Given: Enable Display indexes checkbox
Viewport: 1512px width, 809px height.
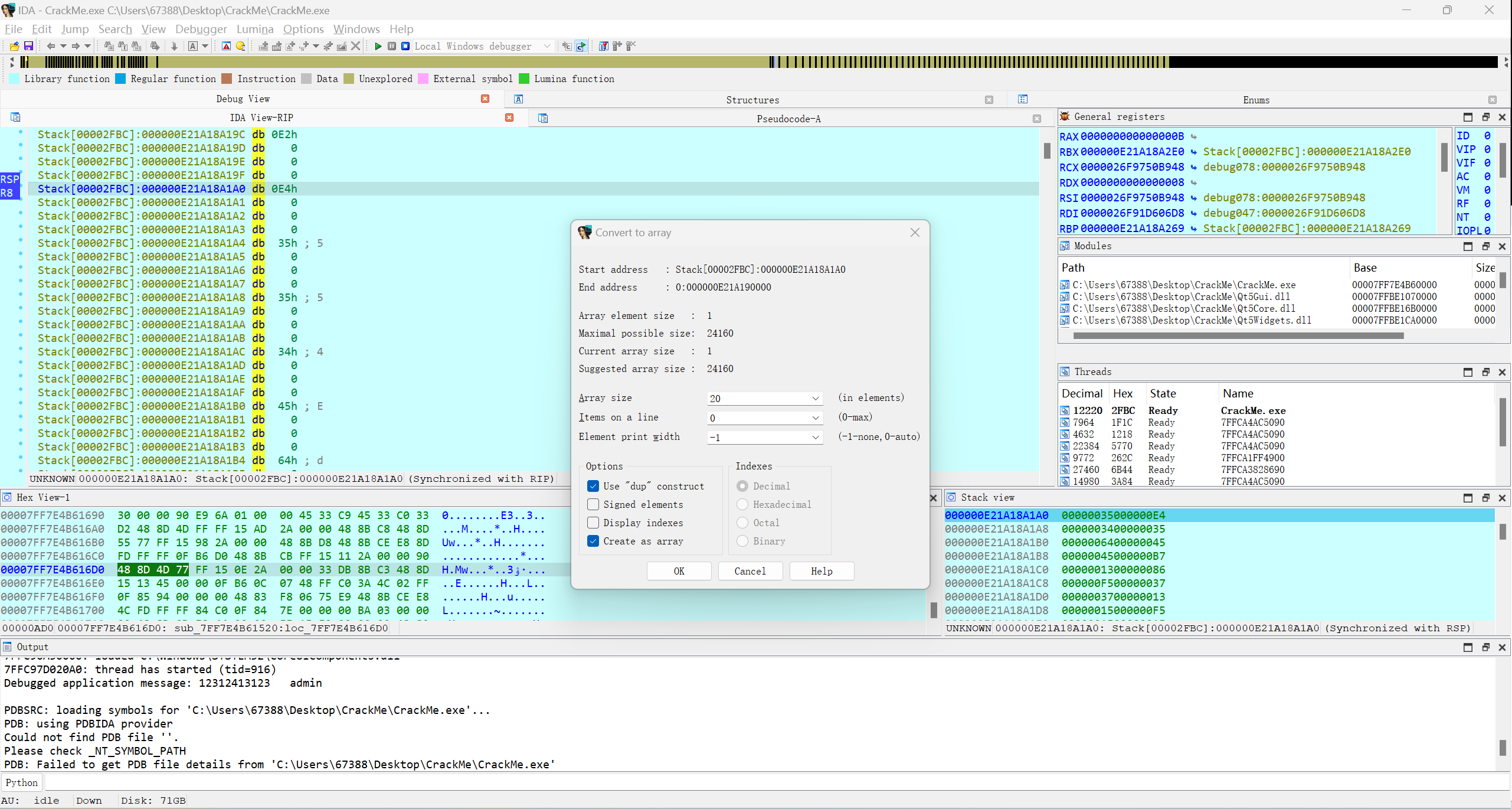Looking at the screenshot, I should pos(593,523).
